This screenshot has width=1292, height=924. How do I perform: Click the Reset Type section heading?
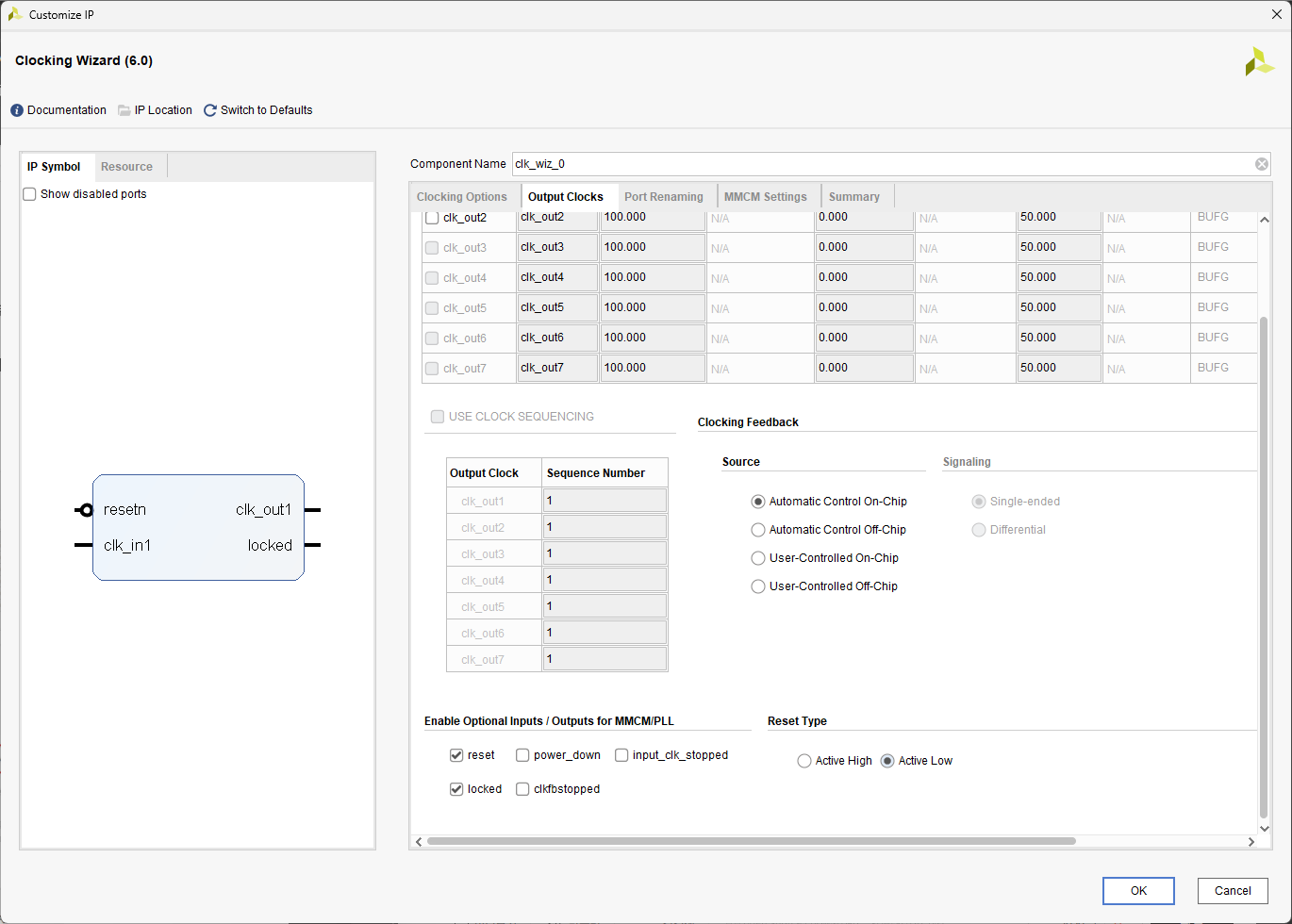[797, 721]
